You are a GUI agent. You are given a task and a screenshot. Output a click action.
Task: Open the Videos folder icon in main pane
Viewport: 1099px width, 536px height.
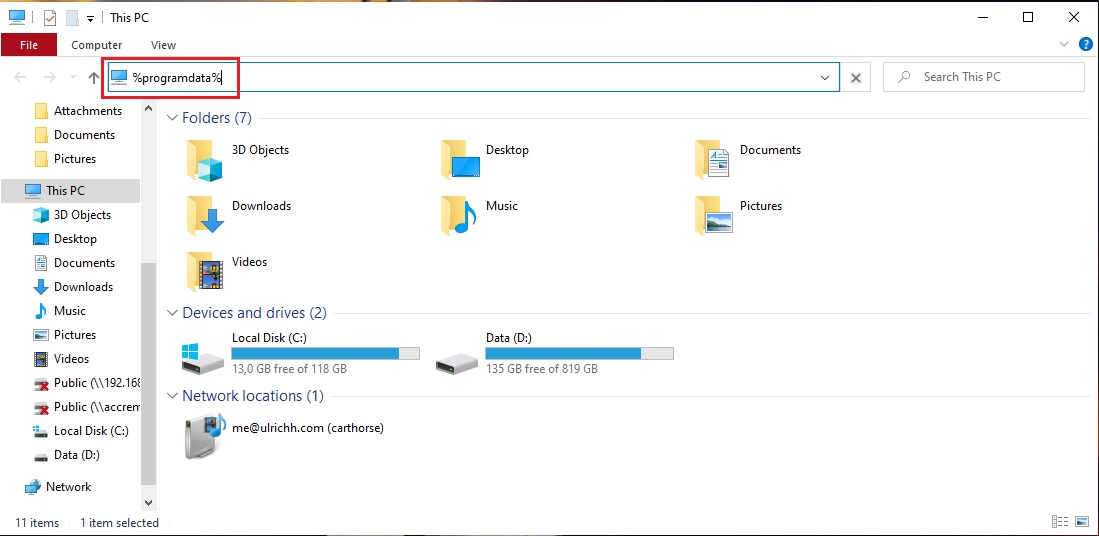tap(205, 271)
